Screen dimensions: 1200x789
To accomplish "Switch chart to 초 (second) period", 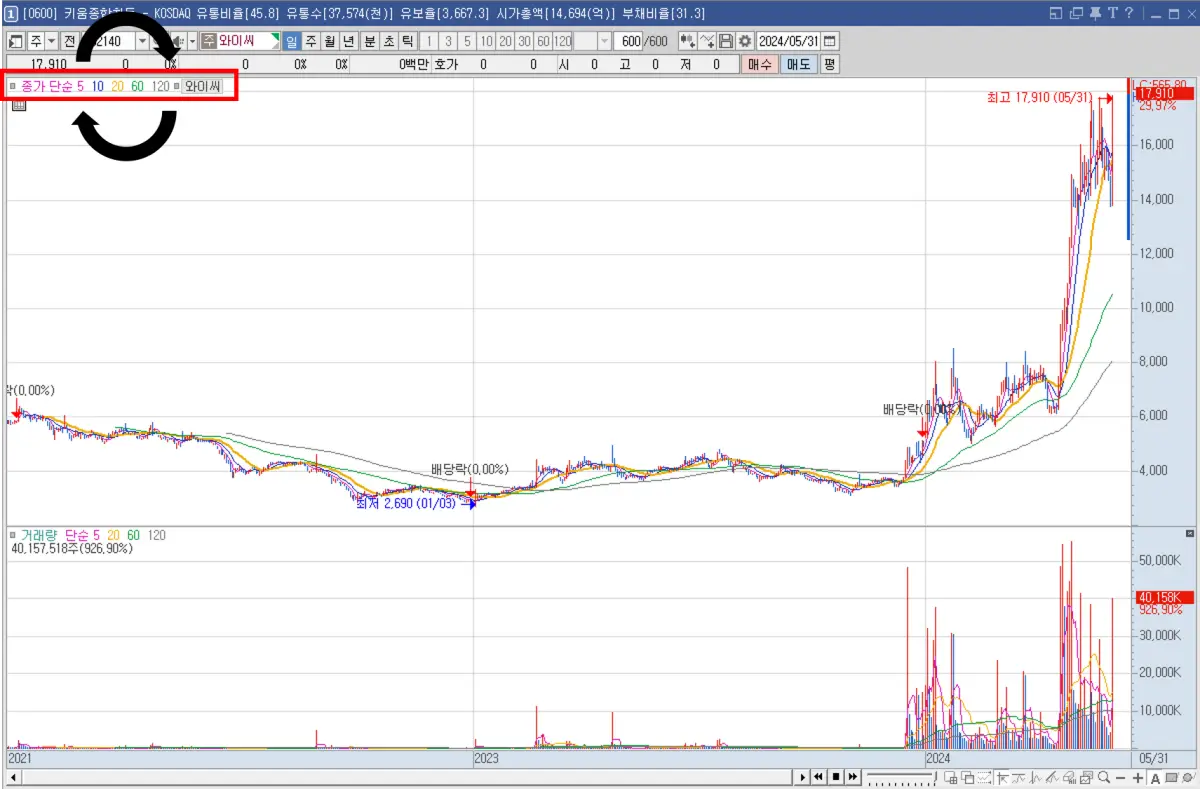I will tap(388, 41).
